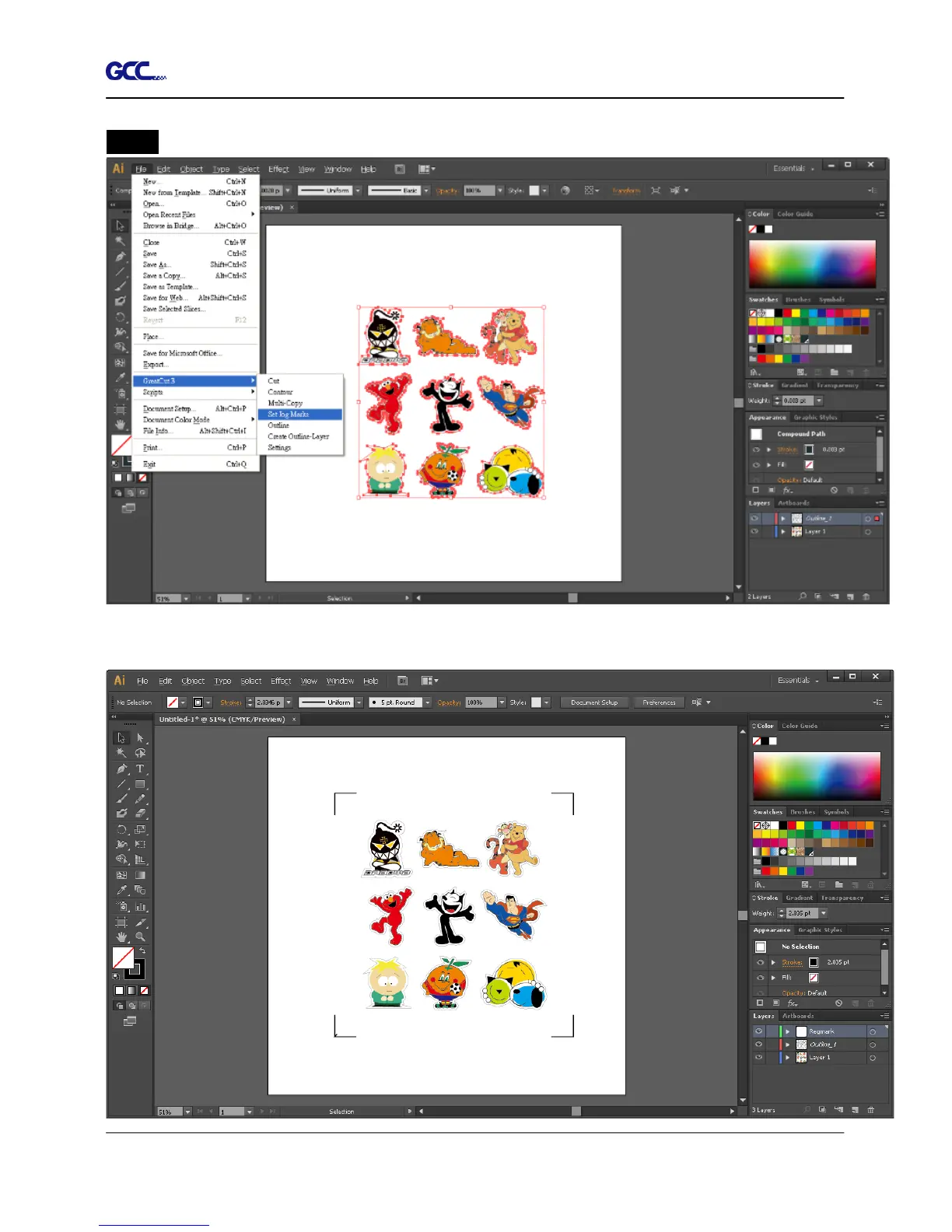Pick the Lasso tool in lower window

[x=140, y=753]
